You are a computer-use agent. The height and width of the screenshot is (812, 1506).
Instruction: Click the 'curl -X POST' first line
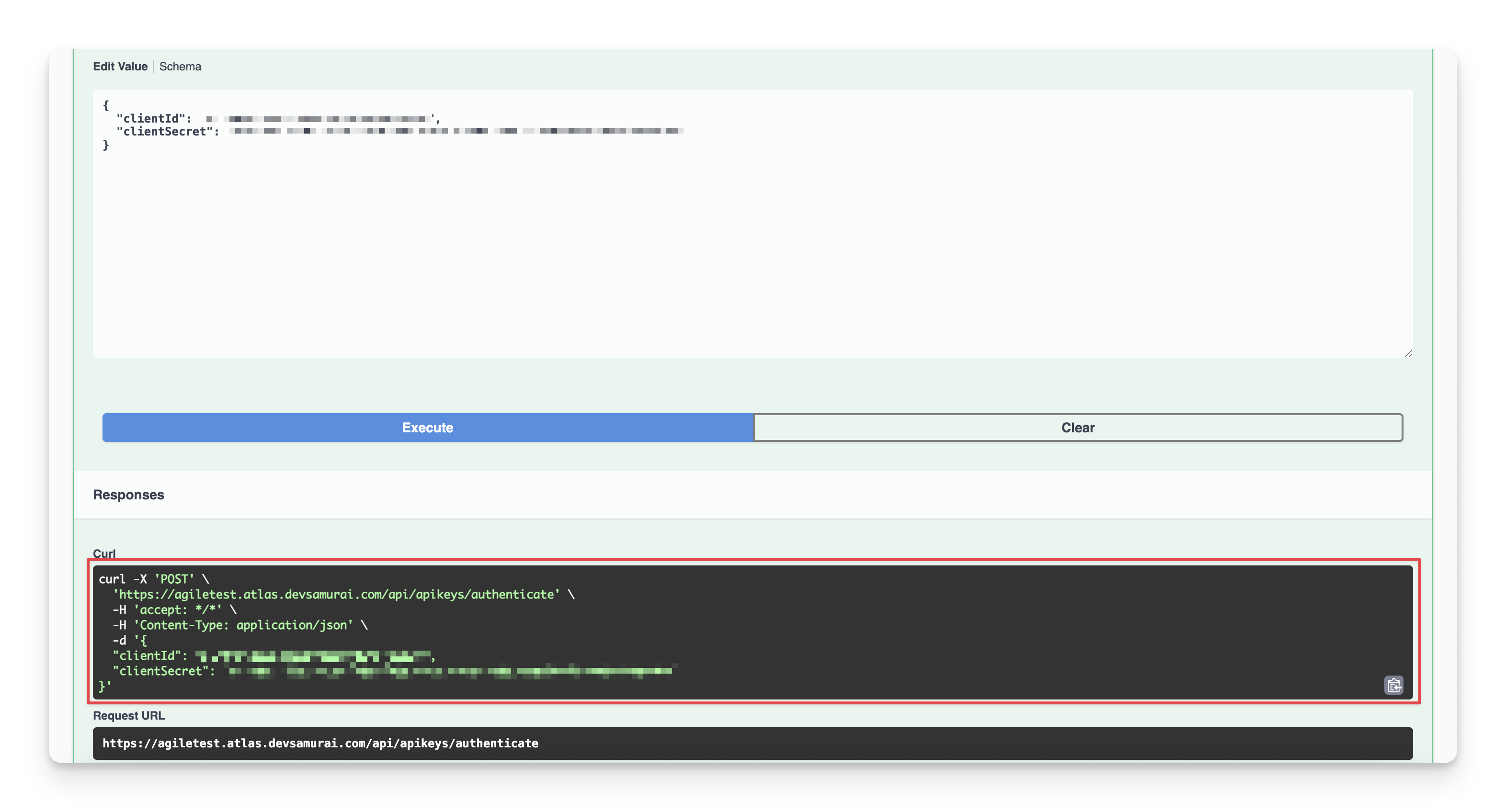[x=153, y=579]
